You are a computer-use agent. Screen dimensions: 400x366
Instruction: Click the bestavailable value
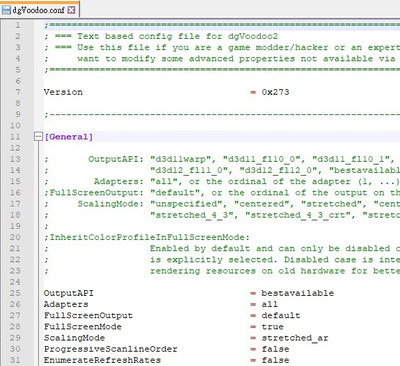tap(298, 293)
